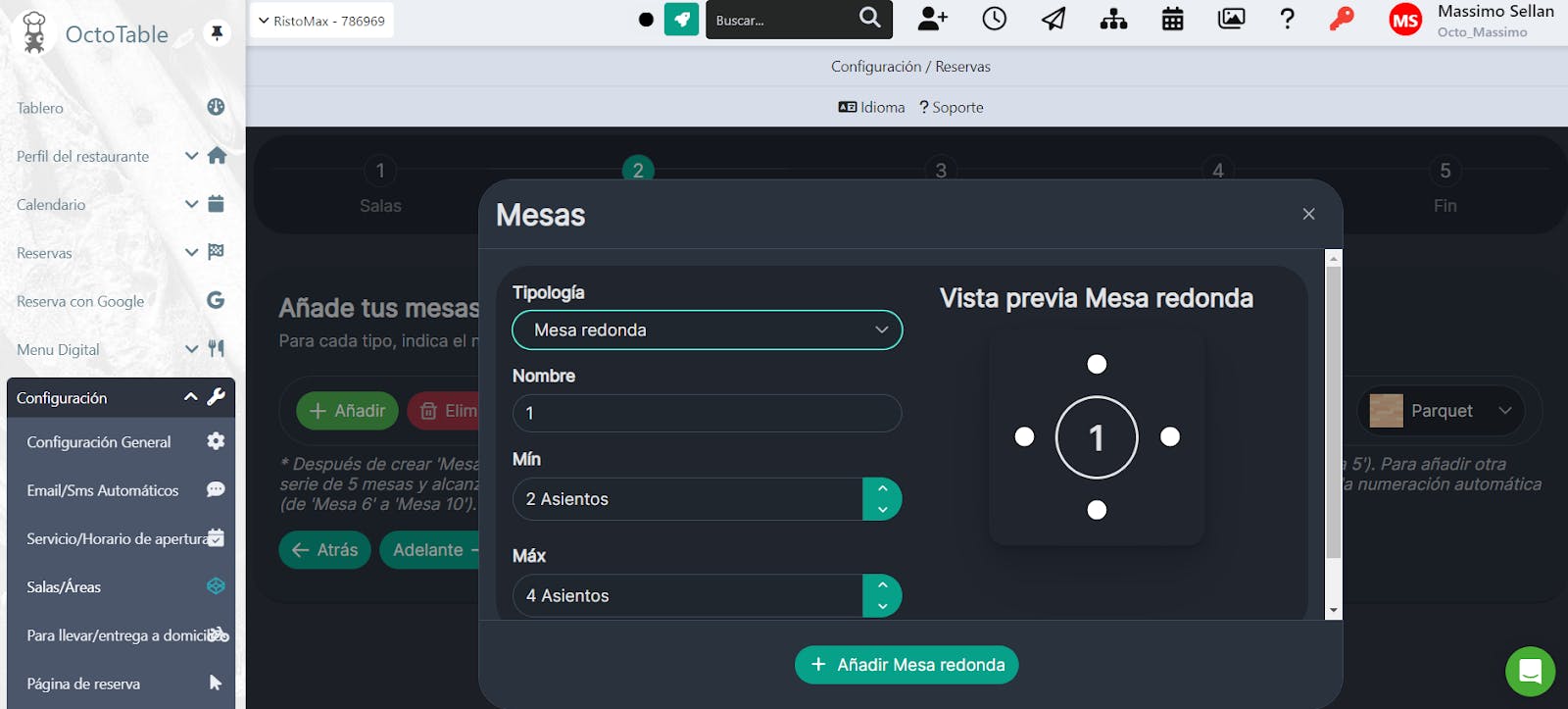This screenshot has height=709, width=1568.
Task: Click the round table 1 preview
Action: (x=1097, y=437)
